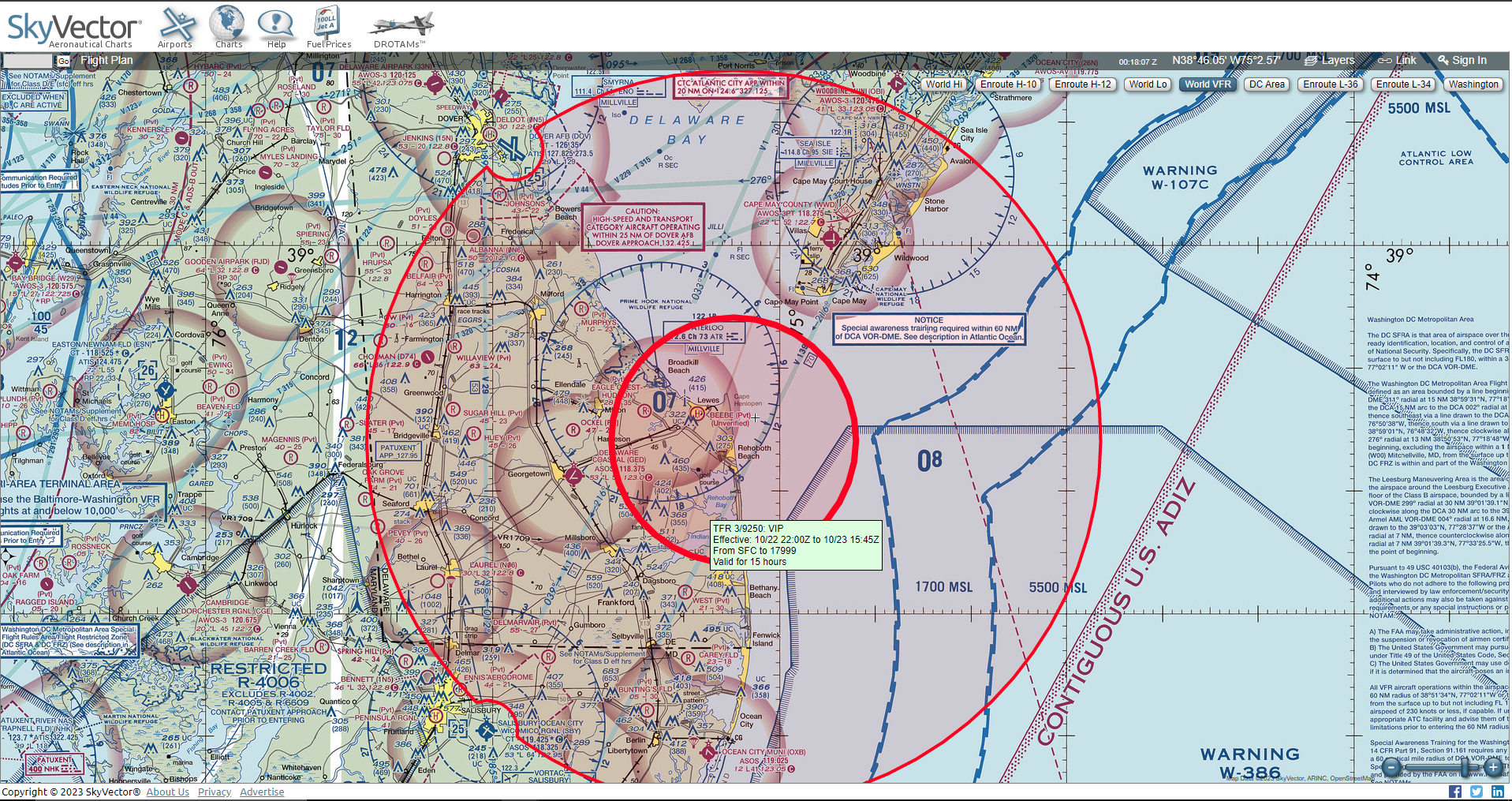The width and height of the screenshot is (1512, 801).
Task: Click the Smyrna VOR frequency box
Action: tap(618, 87)
